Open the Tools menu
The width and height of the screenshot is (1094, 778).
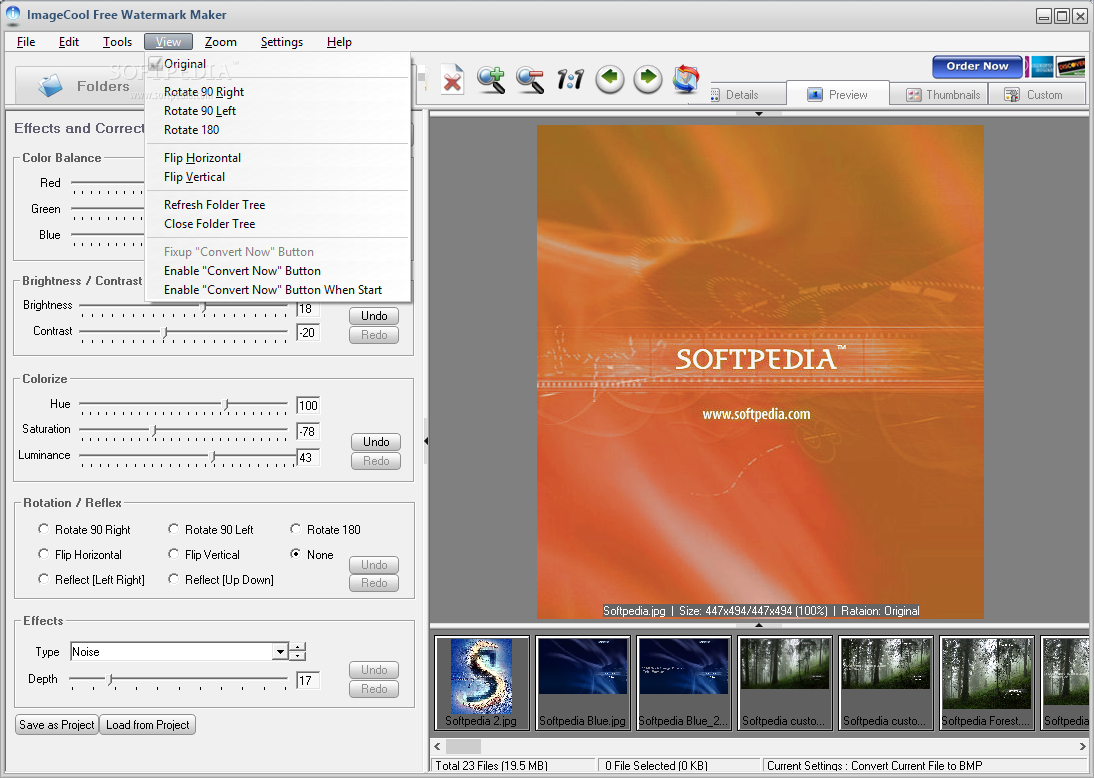point(117,42)
